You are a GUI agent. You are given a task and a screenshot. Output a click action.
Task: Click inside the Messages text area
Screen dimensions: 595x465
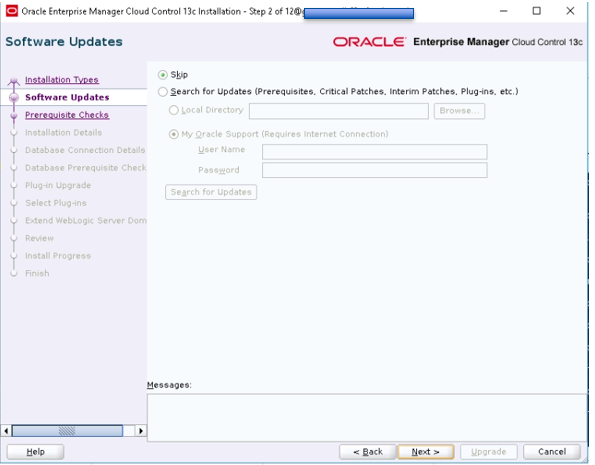tap(367, 418)
